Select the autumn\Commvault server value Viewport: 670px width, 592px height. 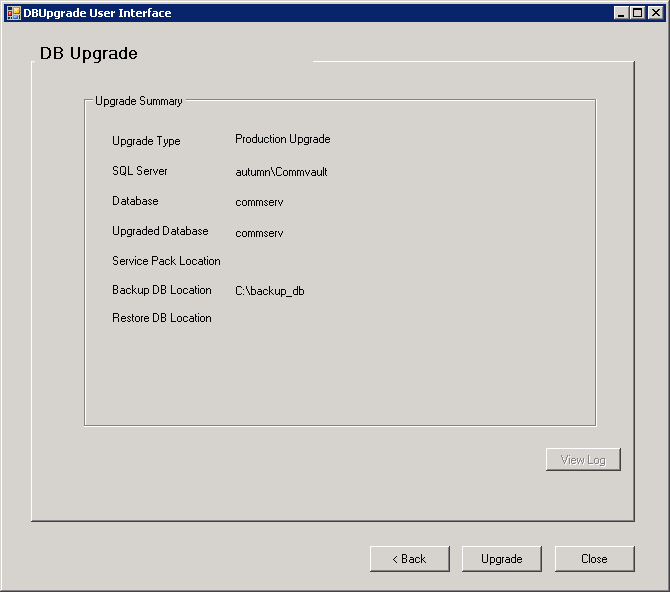pos(281,172)
